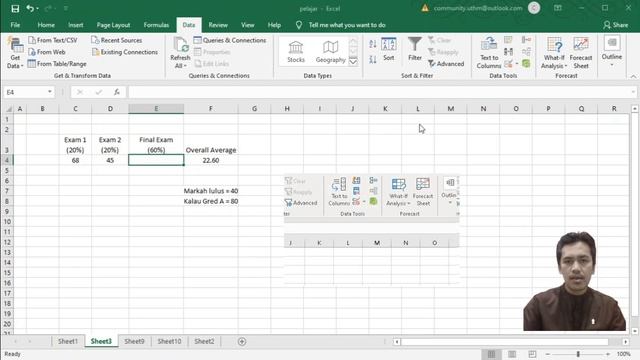The image size is (640, 360).
Task: Click the Kalau Gred A = 80 cell
Action: click(211, 201)
